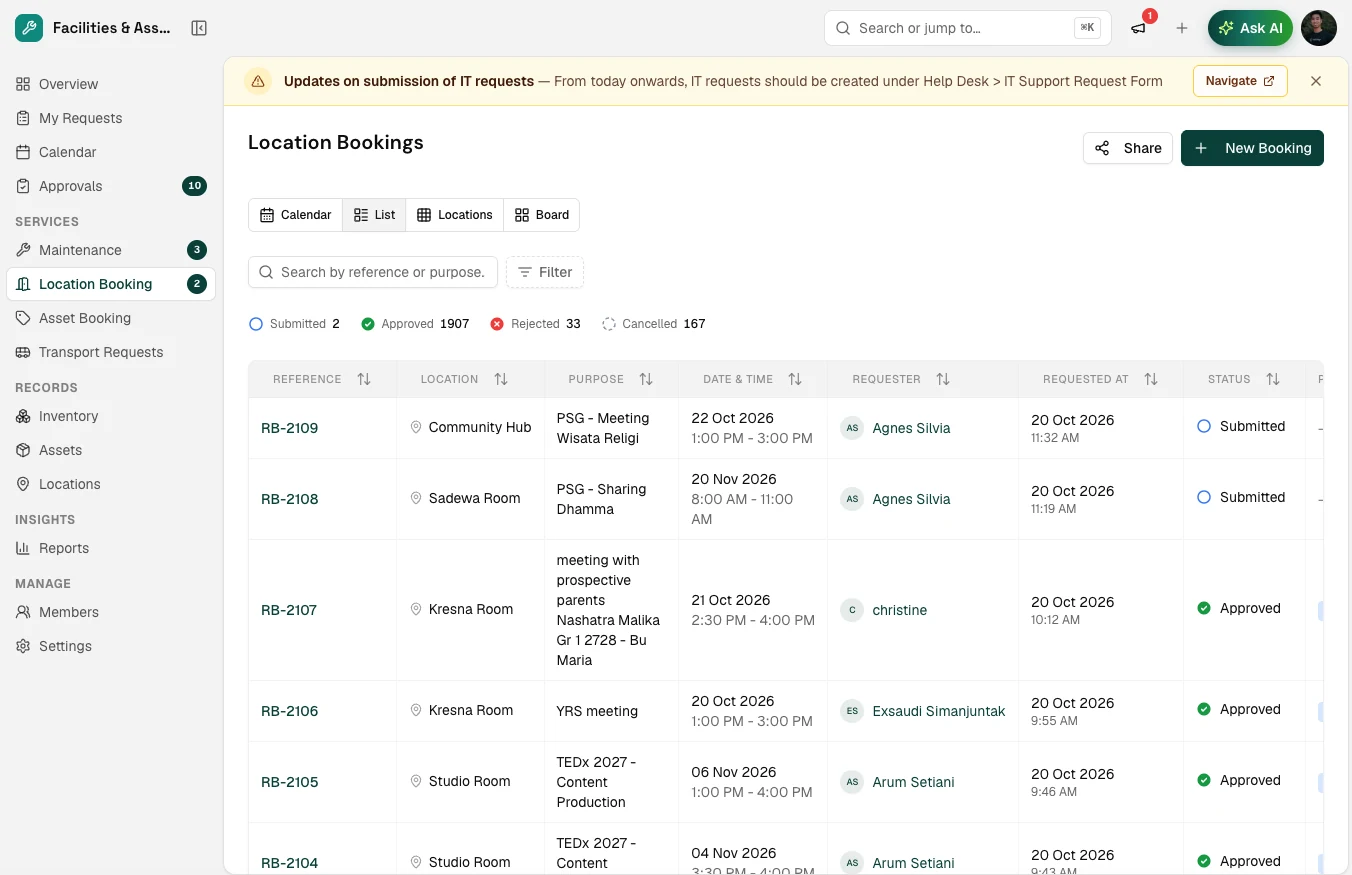Switch to Board view tab
This screenshot has height=875, width=1352.
542,215
